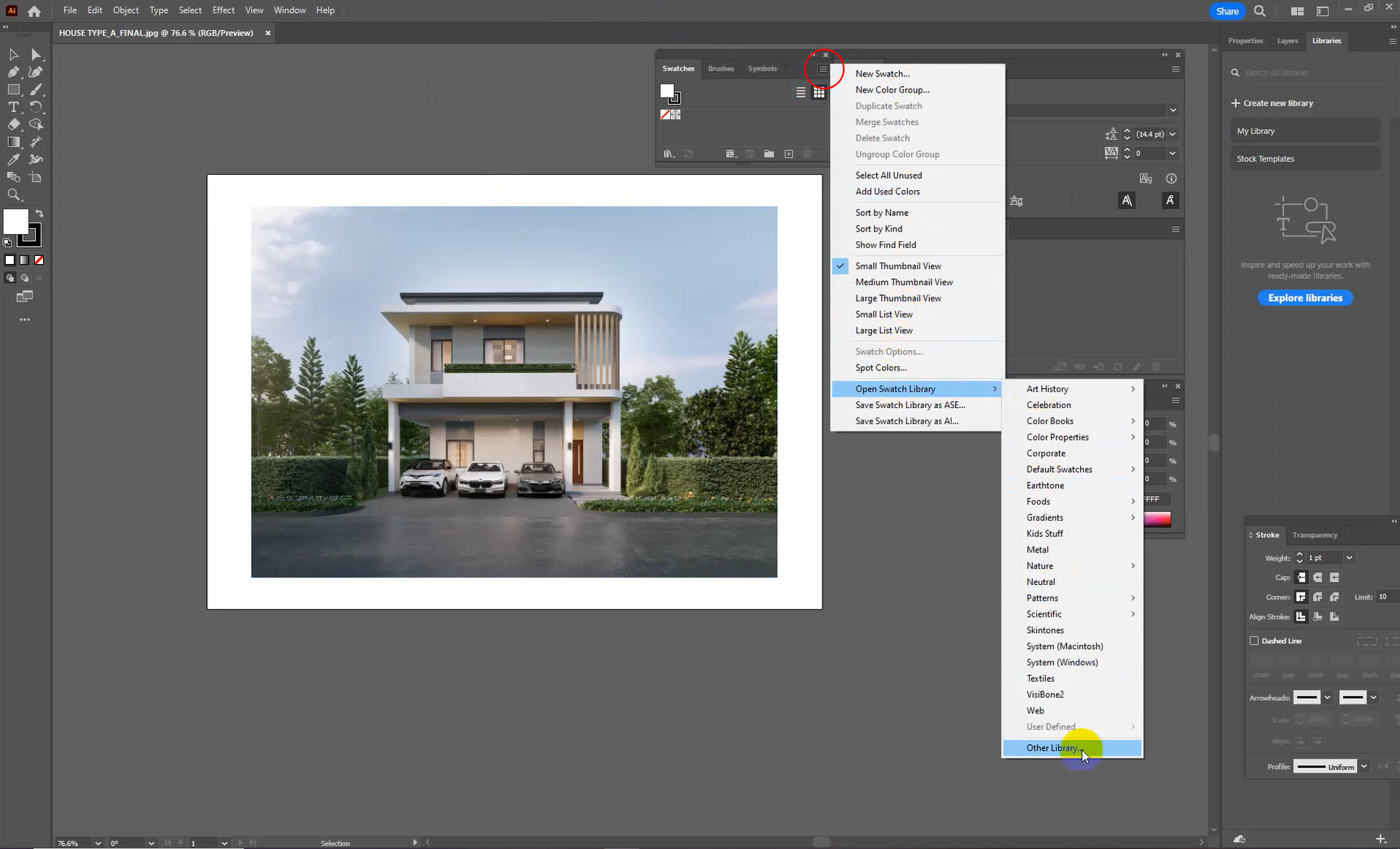The width and height of the screenshot is (1400, 849).
Task: Open the stroke Profile dropdown
Action: pyautogui.click(x=1363, y=766)
